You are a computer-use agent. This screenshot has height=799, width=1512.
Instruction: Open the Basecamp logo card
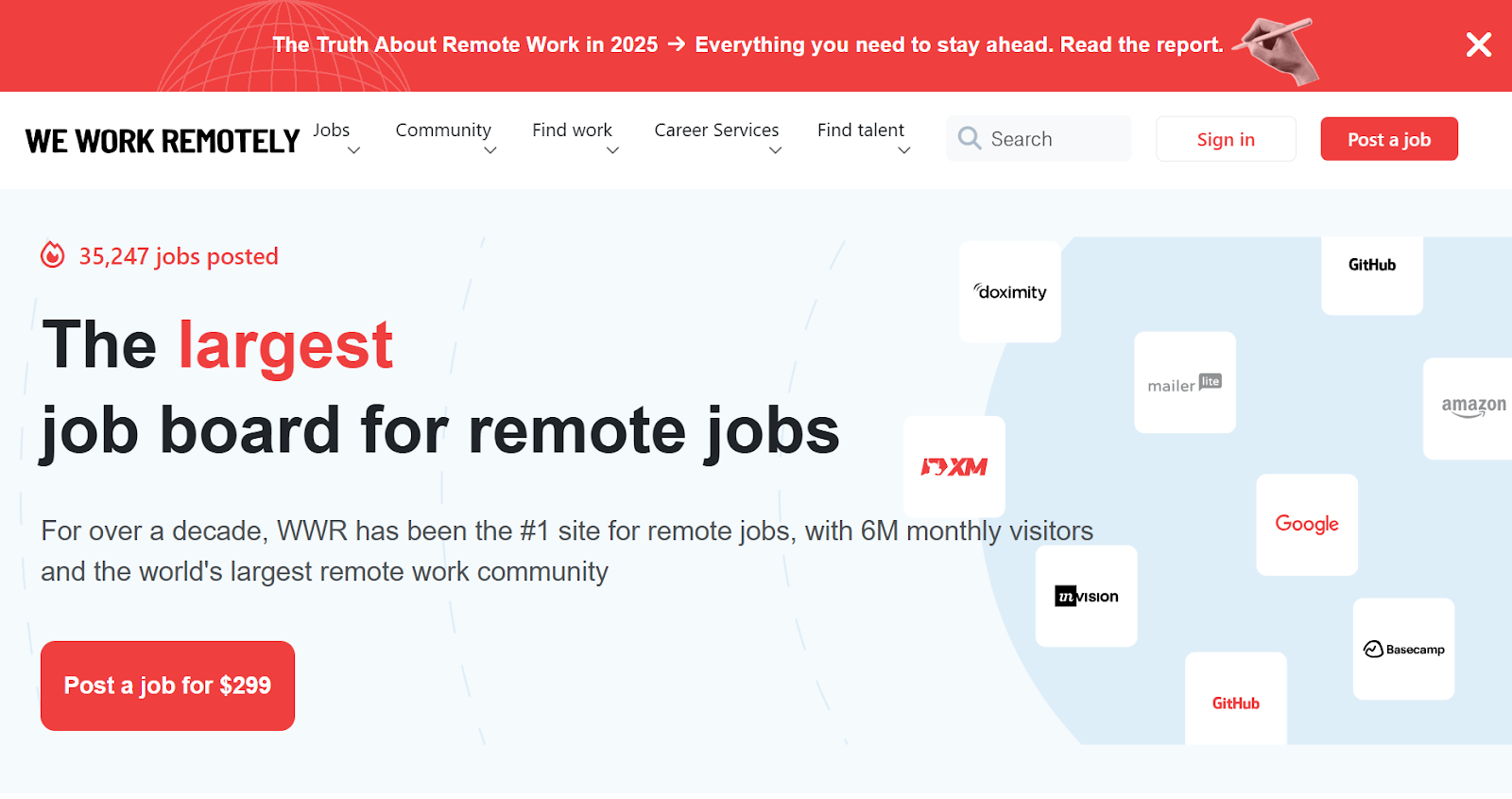pyautogui.click(x=1404, y=649)
